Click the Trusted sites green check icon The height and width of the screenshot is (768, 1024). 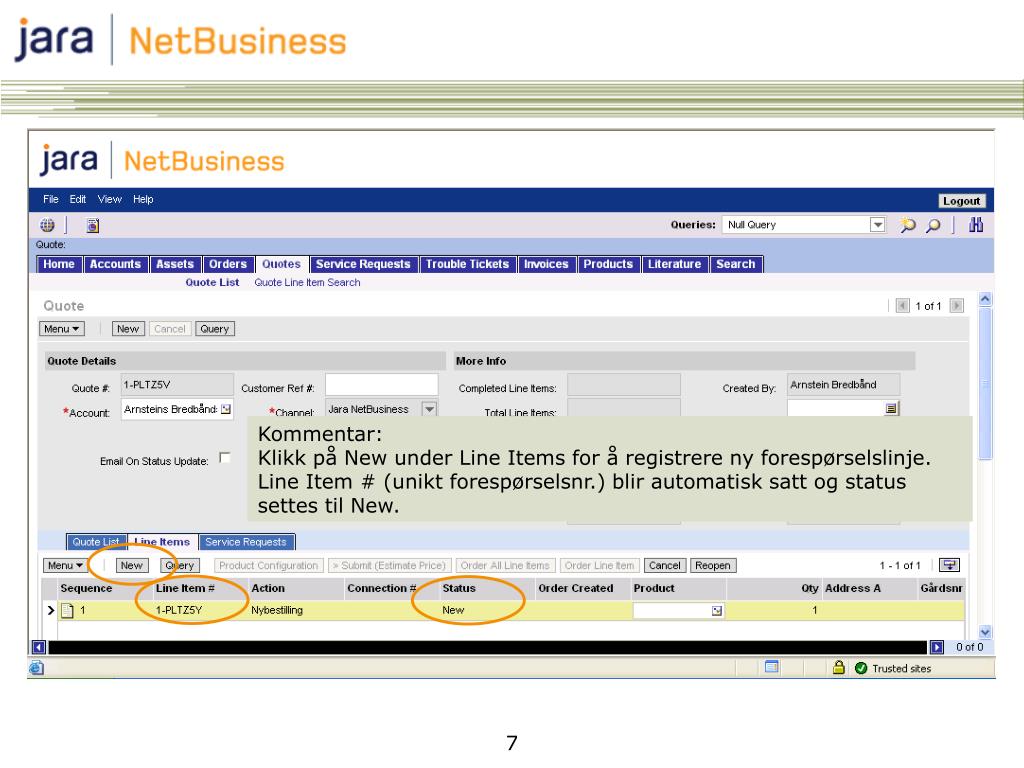861,668
